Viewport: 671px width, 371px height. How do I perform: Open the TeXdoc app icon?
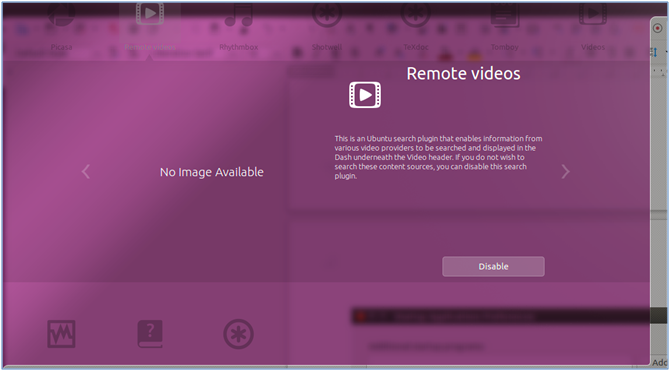(x=416, y=15)
